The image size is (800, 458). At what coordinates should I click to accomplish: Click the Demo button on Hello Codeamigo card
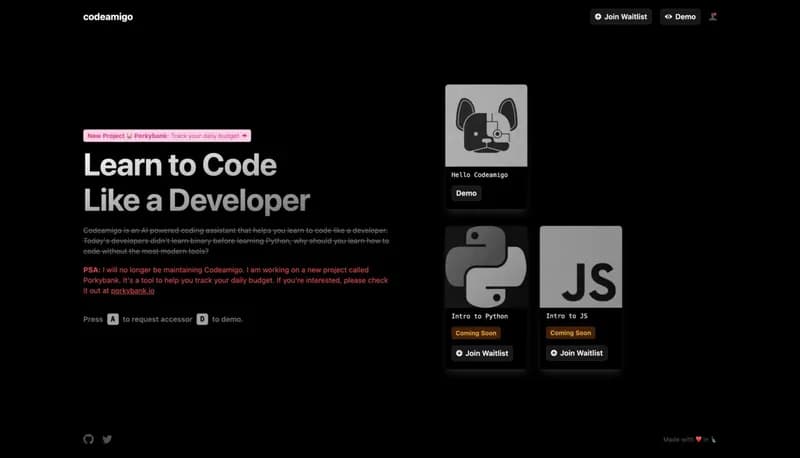pos(466,193)
